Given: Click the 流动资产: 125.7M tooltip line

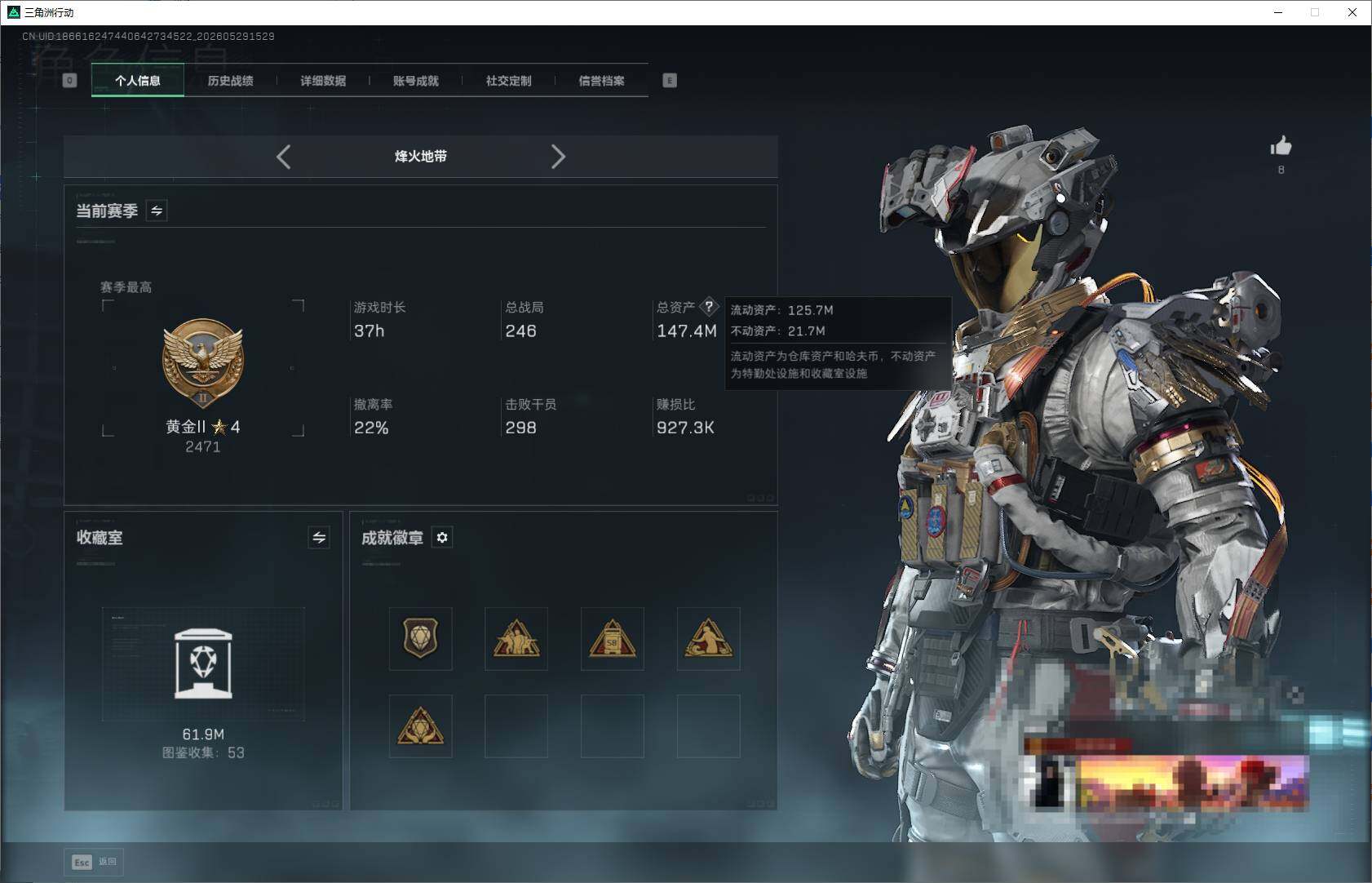Looking at the screenshot, I should coord(781,310).
